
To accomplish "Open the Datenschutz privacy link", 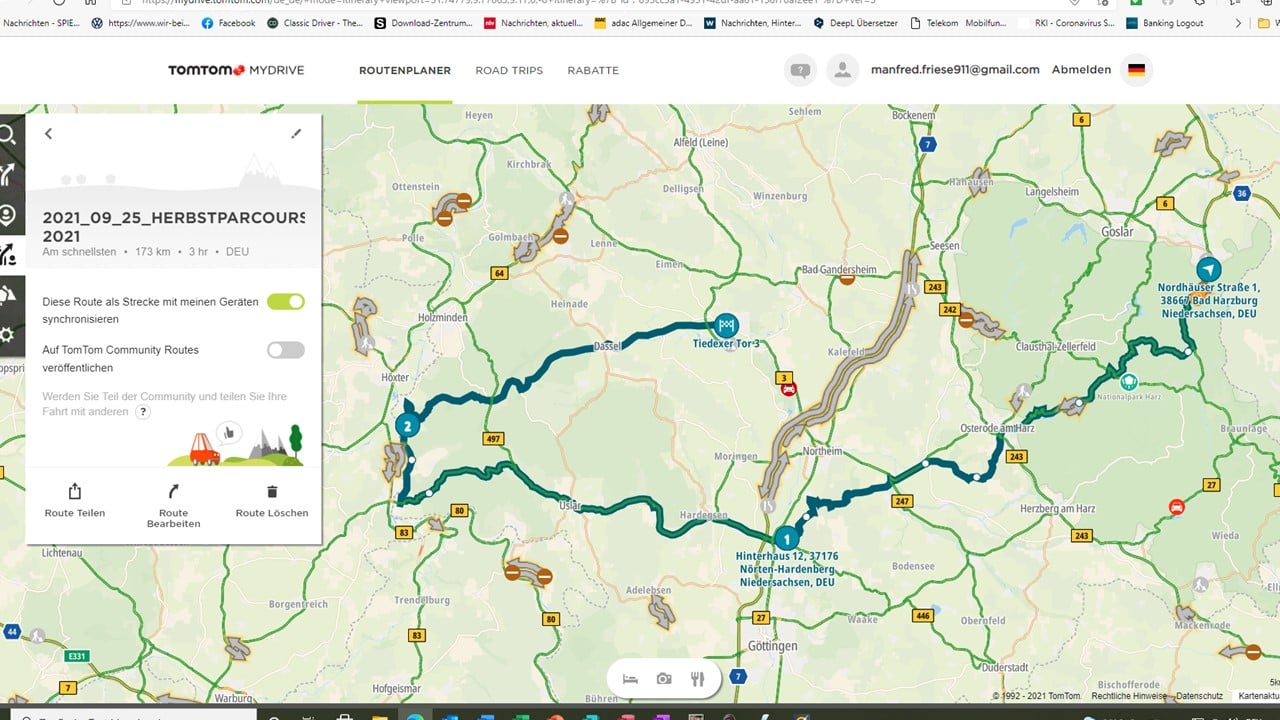I will pyautogui.click(x=1199, y=696).
